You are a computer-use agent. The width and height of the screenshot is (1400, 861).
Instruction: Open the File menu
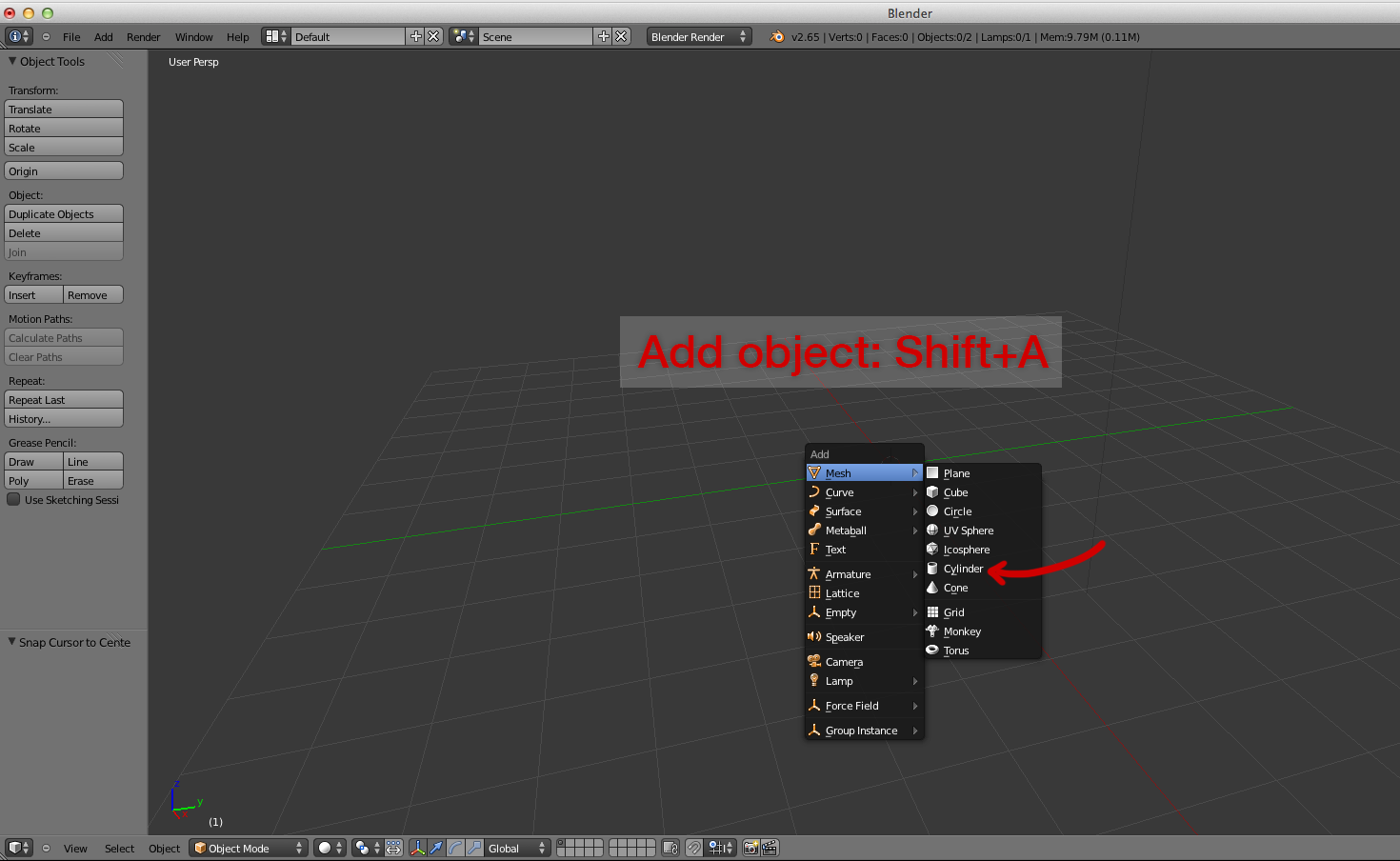tap(71, 36)
